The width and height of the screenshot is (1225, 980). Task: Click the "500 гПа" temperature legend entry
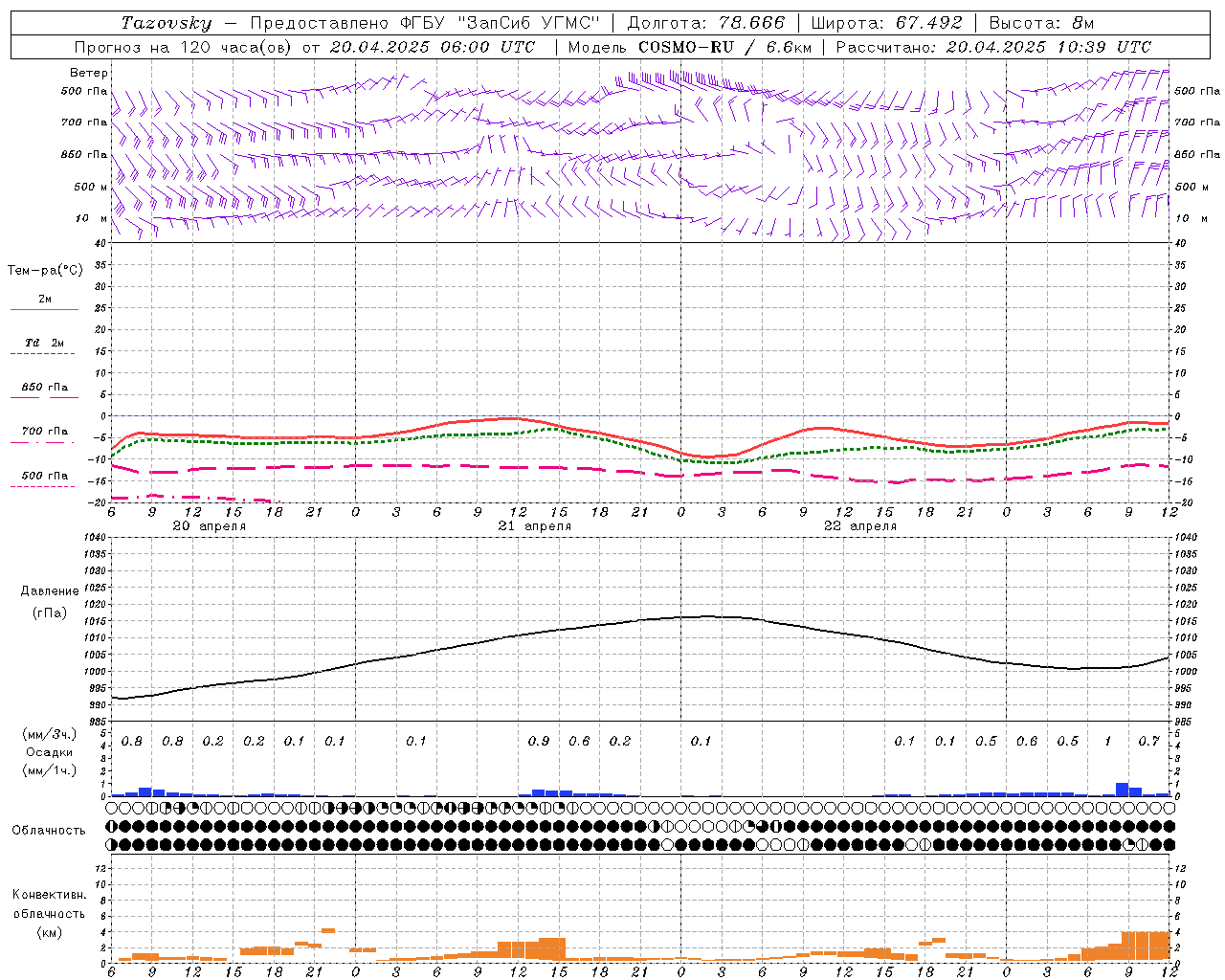[x=45, y=476]
